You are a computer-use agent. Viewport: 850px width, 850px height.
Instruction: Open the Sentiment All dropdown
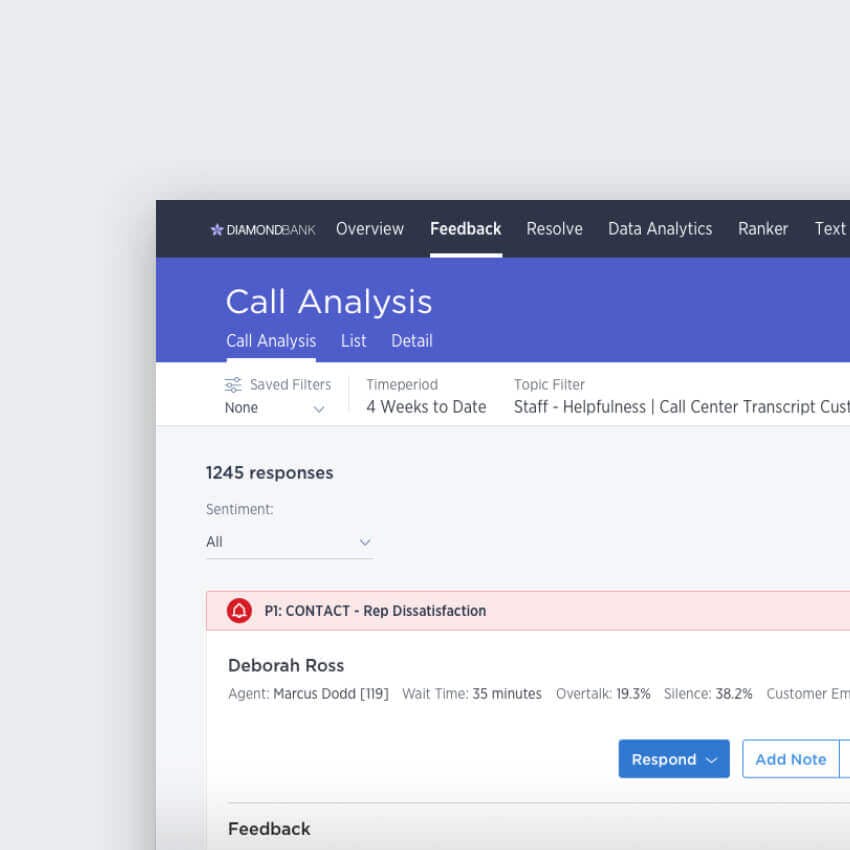[x=288, y=542]
